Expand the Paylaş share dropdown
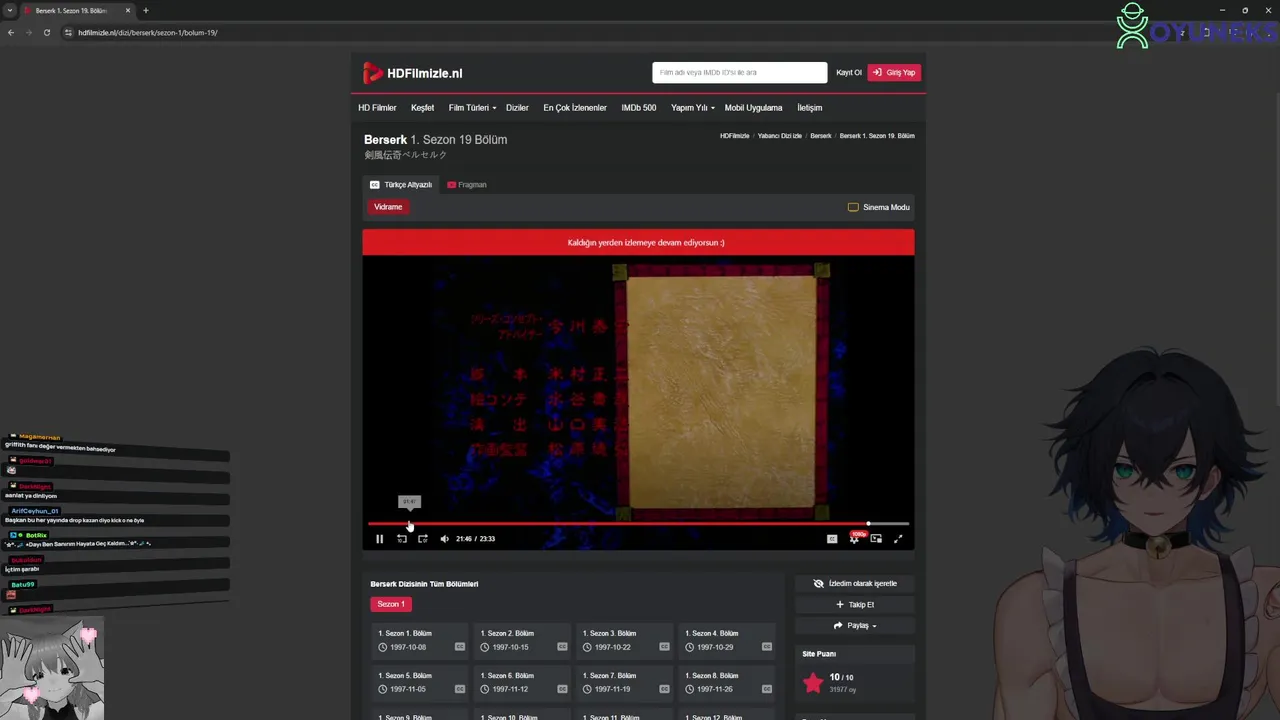The width and height of the screenshot is (1280, 720). (855, 626)
